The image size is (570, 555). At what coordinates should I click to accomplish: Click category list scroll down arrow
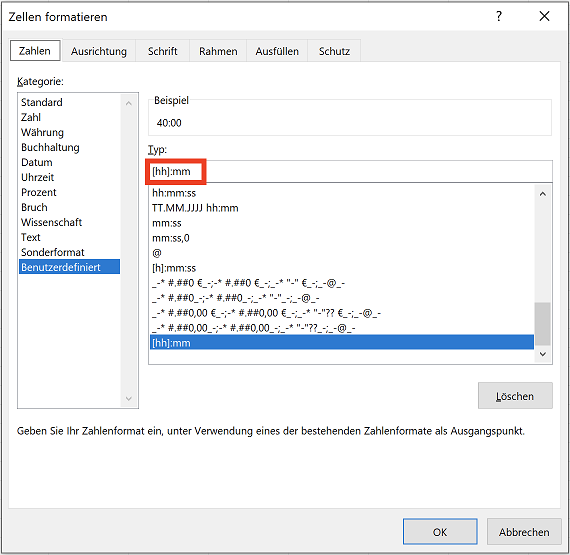pyautogui.click(x=129, y=399)
